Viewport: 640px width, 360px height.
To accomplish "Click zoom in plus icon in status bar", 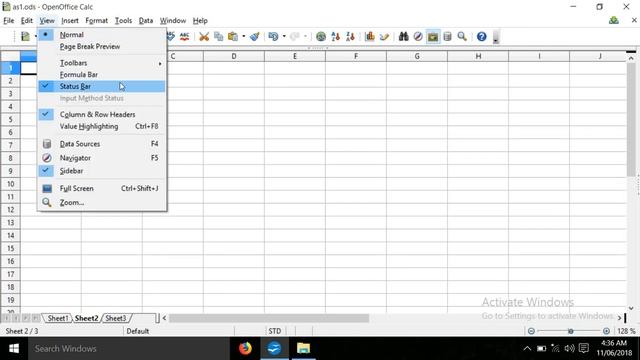I will [x=606, y=331].
